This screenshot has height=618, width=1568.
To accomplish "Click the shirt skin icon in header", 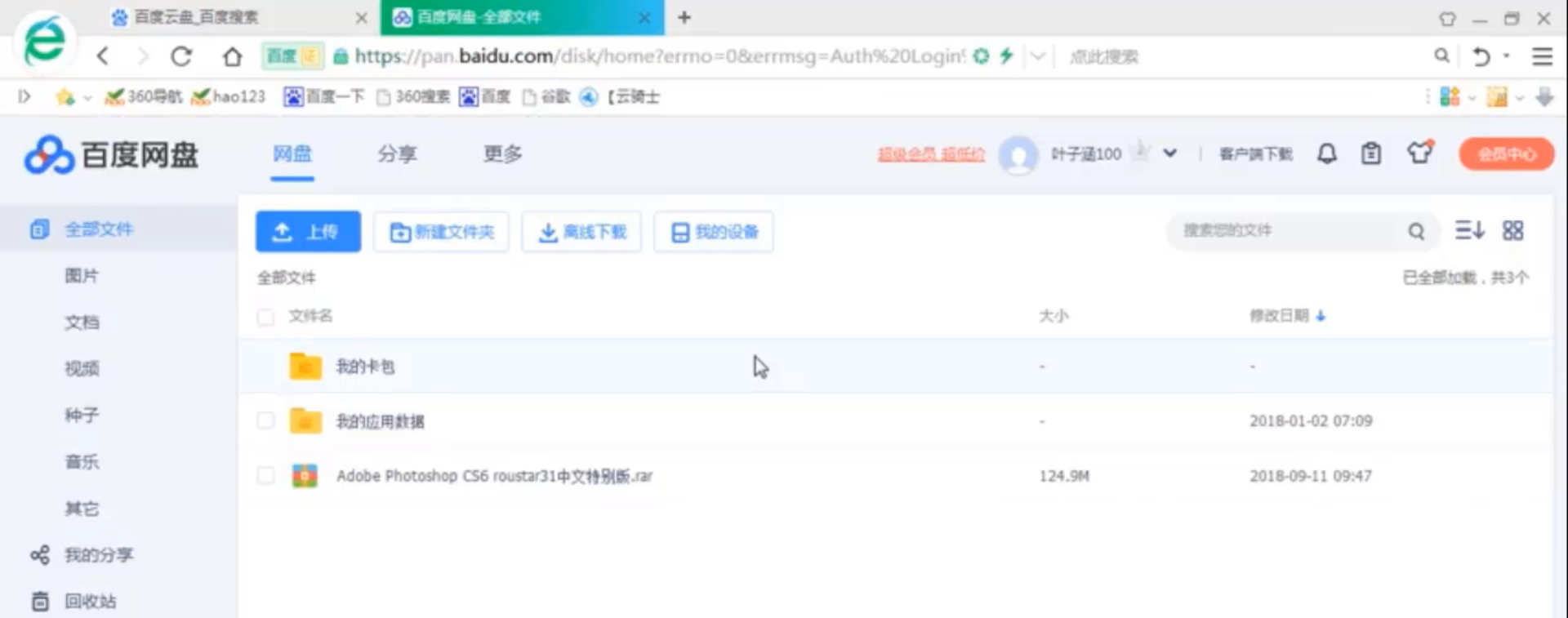I will coord(1419,153).
